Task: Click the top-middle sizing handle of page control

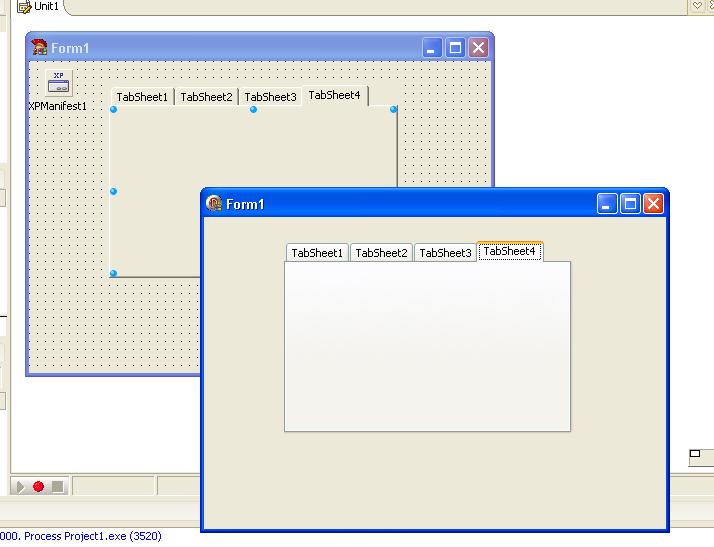Action: point(254,109)
